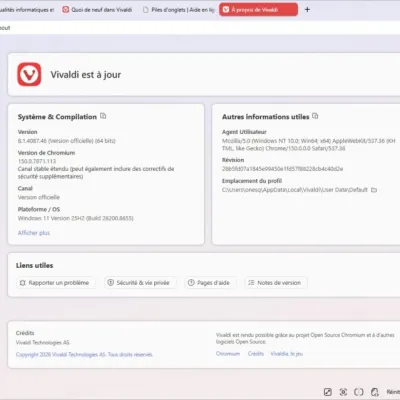The image size is (400, 400).
Task: Open a new tab with the plus button
Action: pos(307,10)
